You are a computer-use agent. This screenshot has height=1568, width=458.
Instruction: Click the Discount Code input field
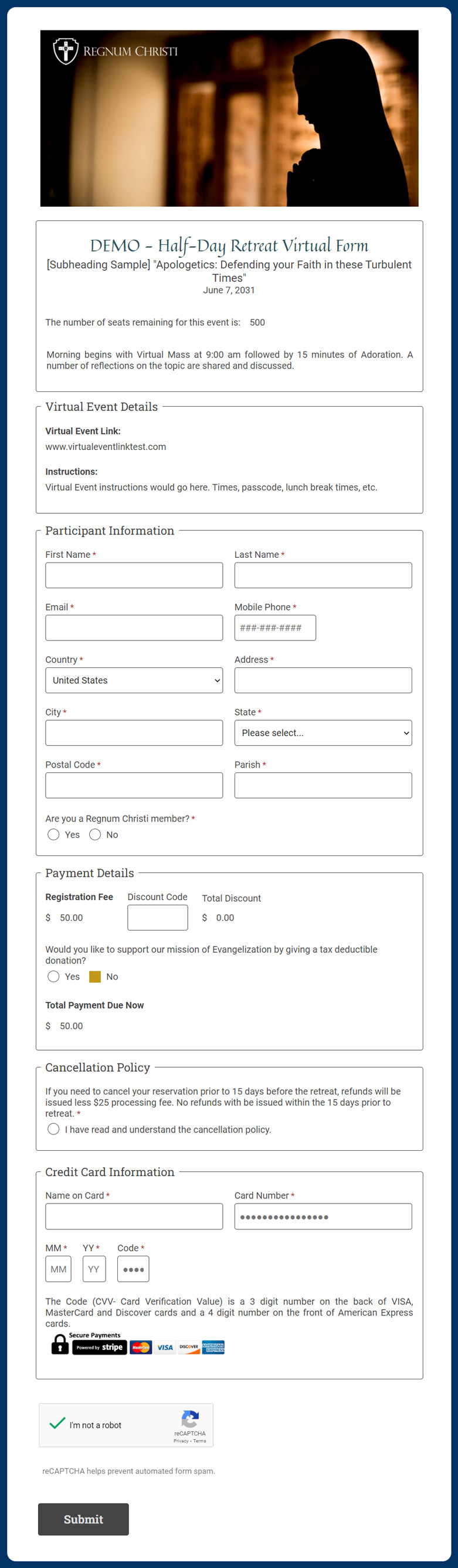point(158,918)
